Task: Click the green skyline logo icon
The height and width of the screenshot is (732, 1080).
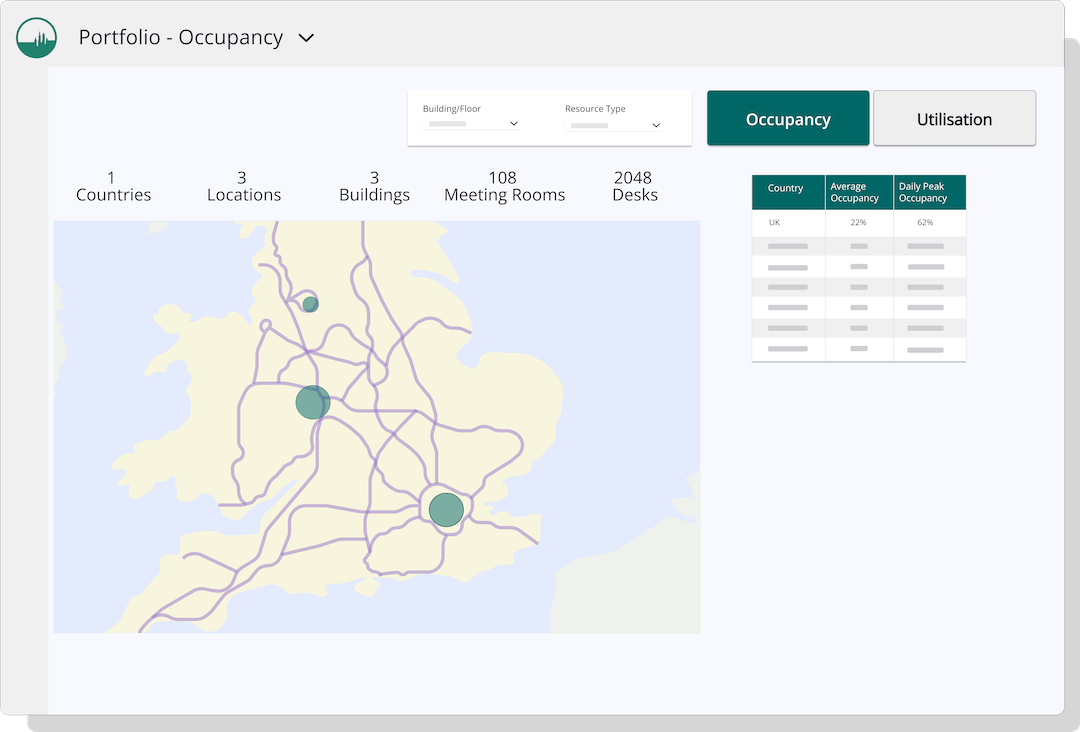Action: [37, 38]
